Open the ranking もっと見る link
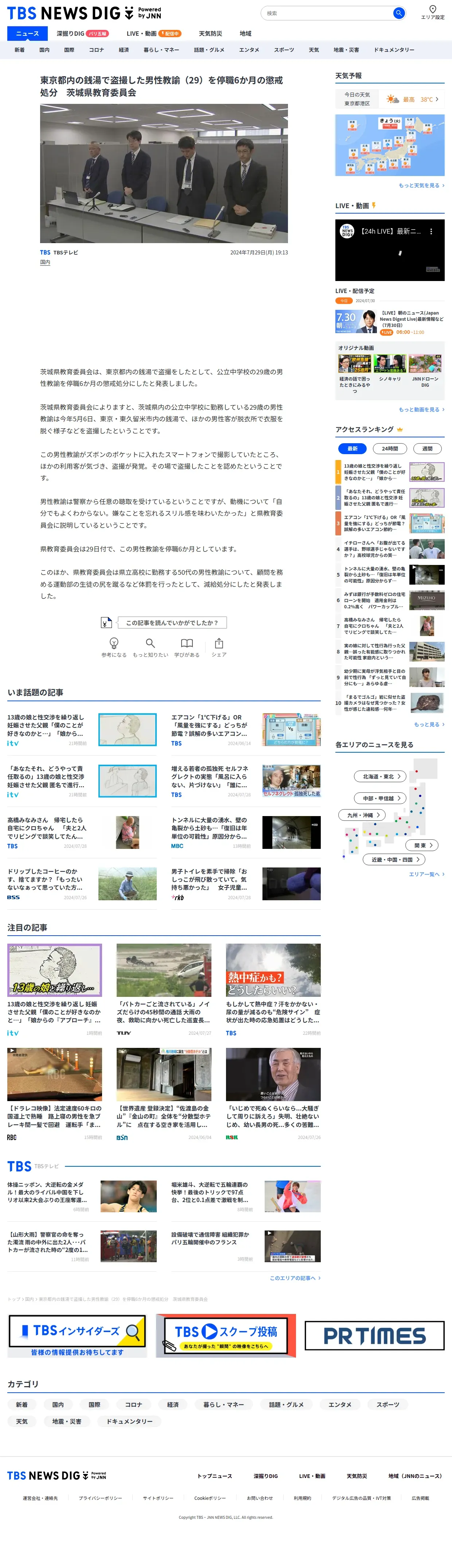Screen dimensions: 452x1568 [x=429, y=724]
